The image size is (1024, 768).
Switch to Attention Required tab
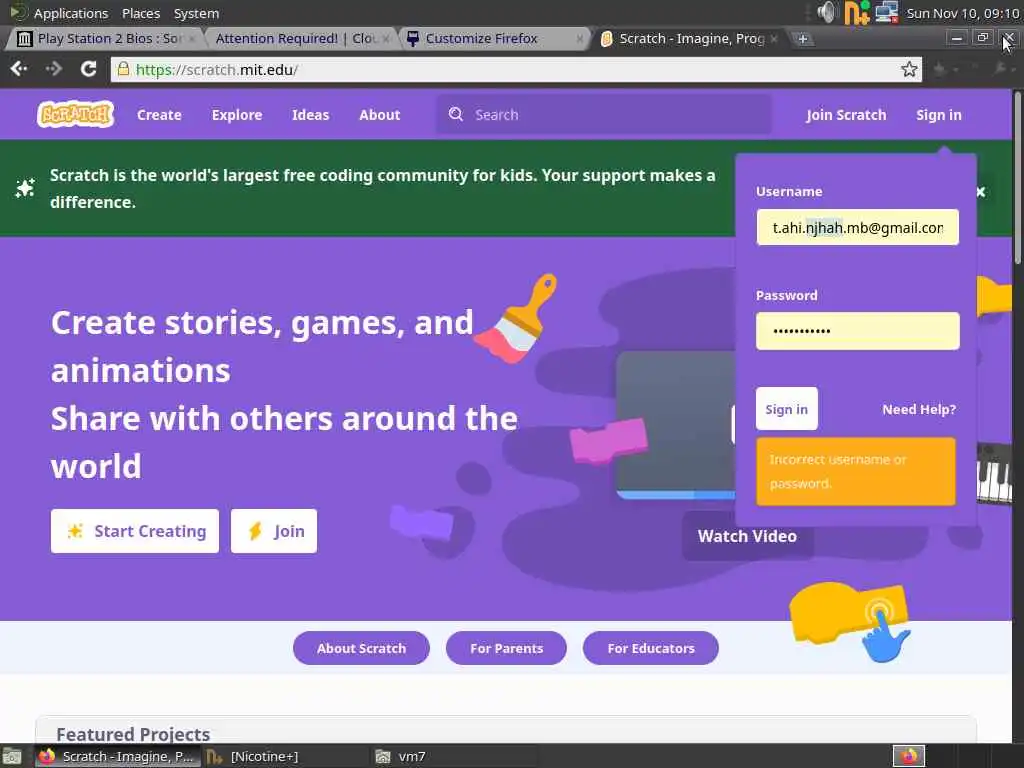pyautogui.click(x=297, y=39)
